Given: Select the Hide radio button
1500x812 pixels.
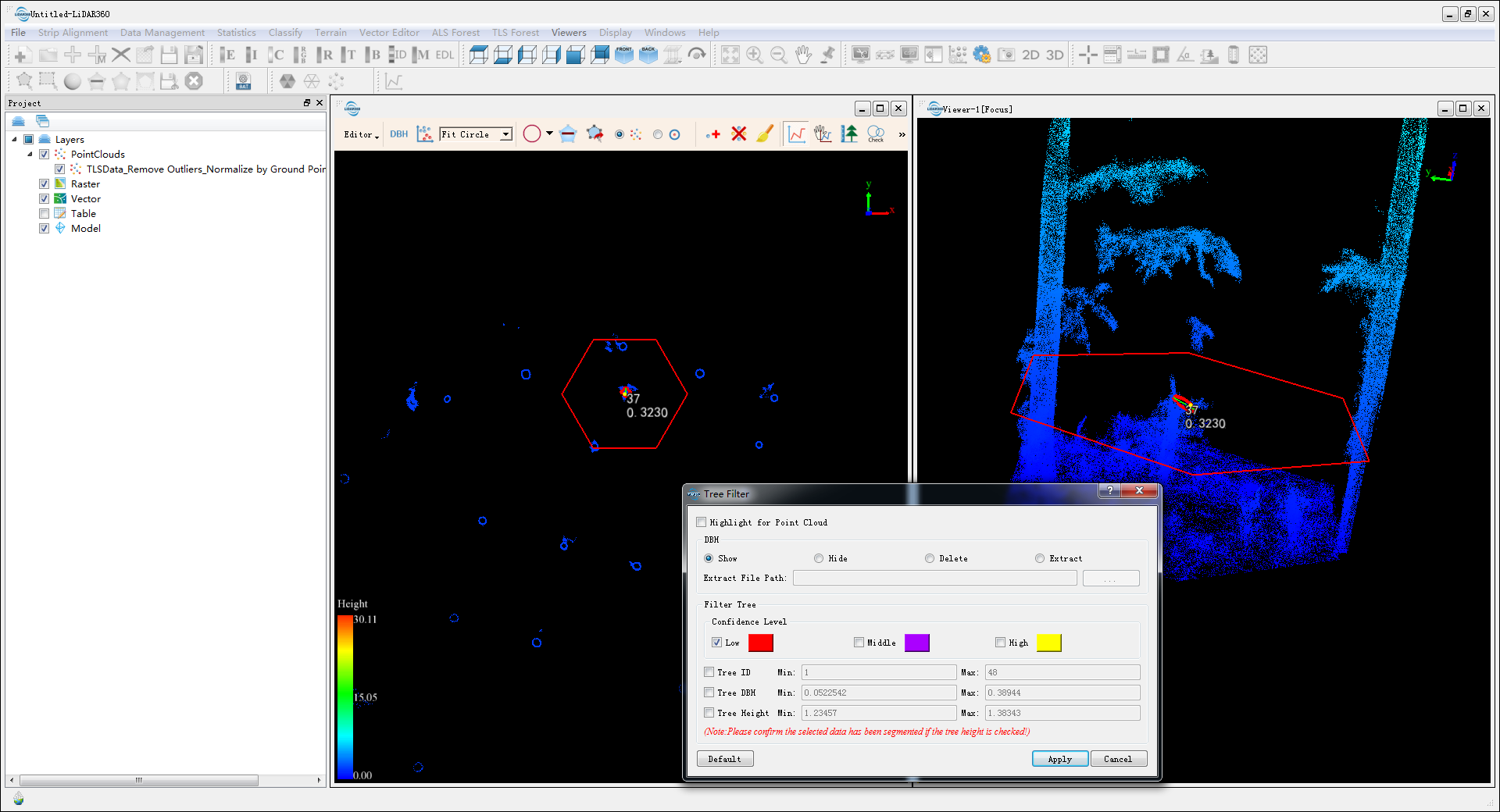Looking at the screenshot, I should (x=819, y=558).
